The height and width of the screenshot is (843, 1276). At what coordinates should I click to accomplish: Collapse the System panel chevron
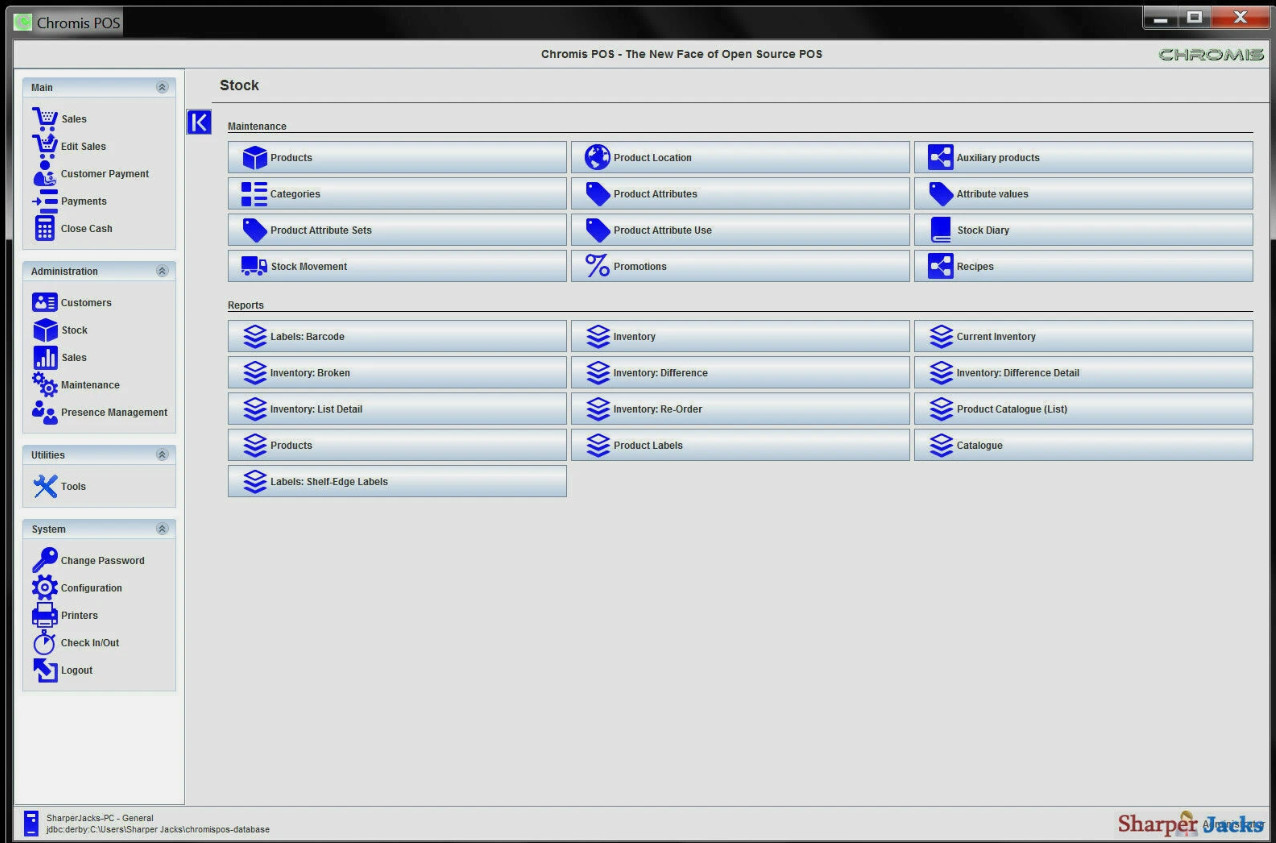pos(162,529)
